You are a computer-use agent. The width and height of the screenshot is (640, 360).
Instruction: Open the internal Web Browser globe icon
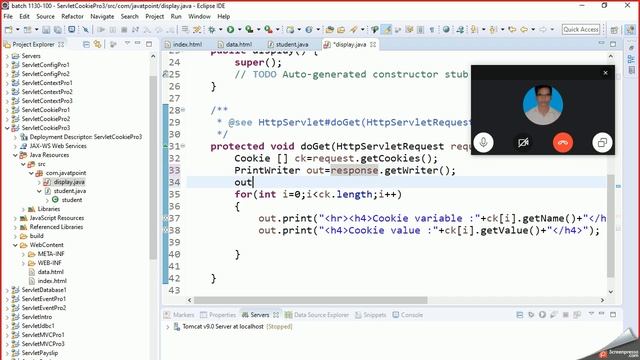(x=446, y=29)
